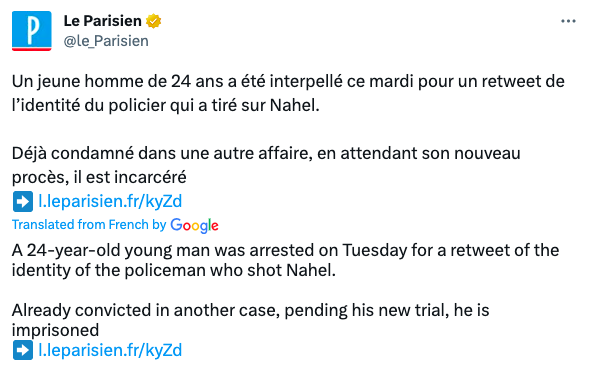Click the paragraph starting "A 24-year-old"
The width and height of the screenshot is (592, 366).
point(285,260)
